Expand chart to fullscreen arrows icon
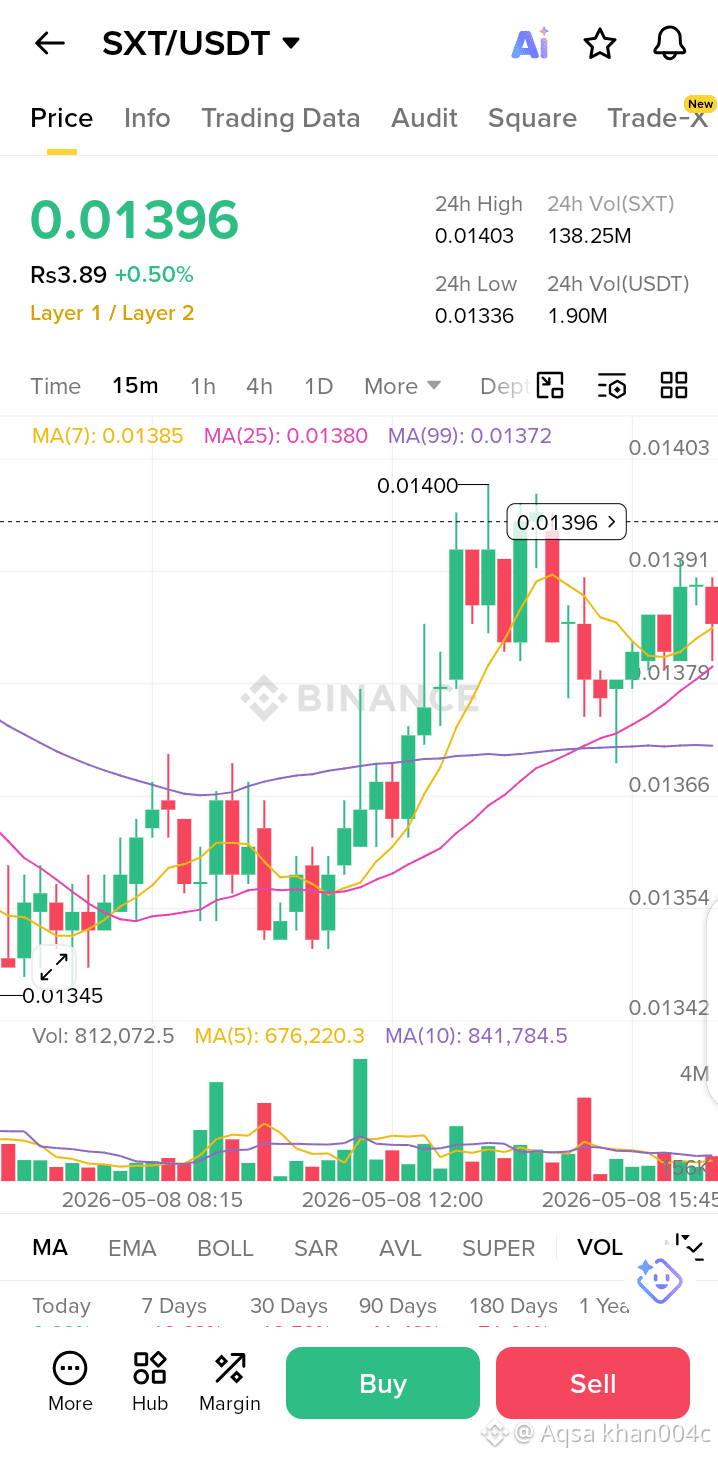This screenshot has width=718, height=1458. pos(54,967)
